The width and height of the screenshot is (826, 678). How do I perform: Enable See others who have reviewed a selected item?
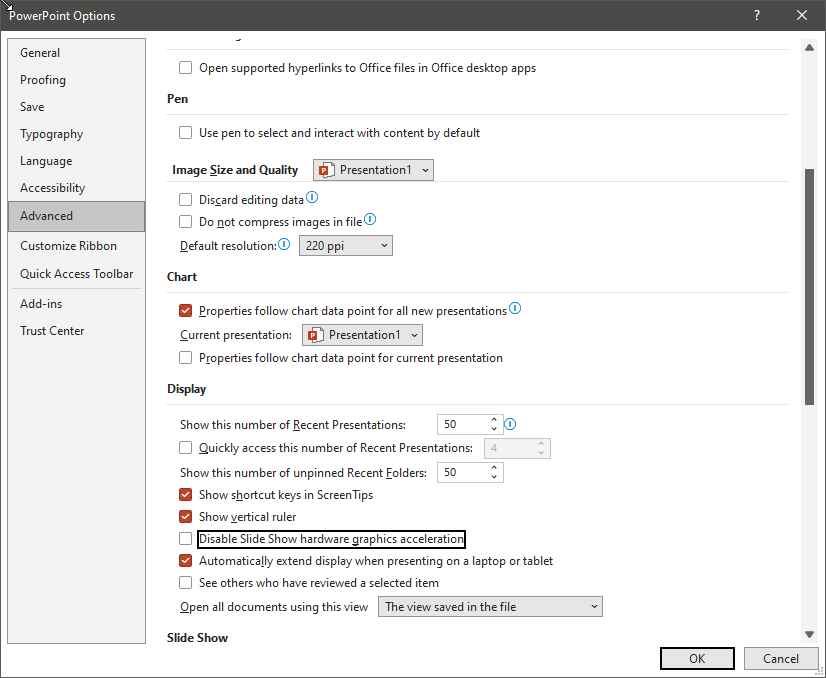tap(185, 583)
